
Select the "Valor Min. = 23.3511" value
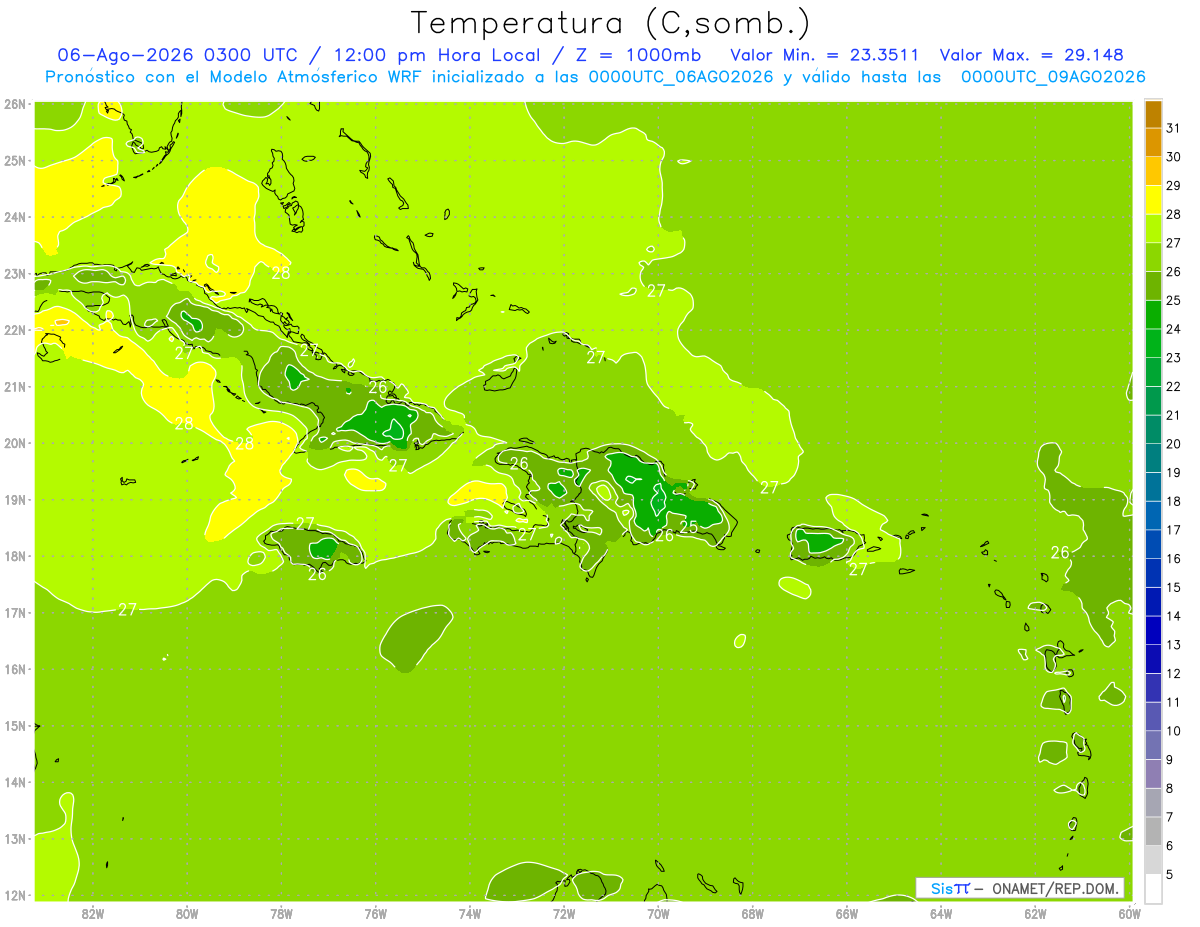(825, 55)
